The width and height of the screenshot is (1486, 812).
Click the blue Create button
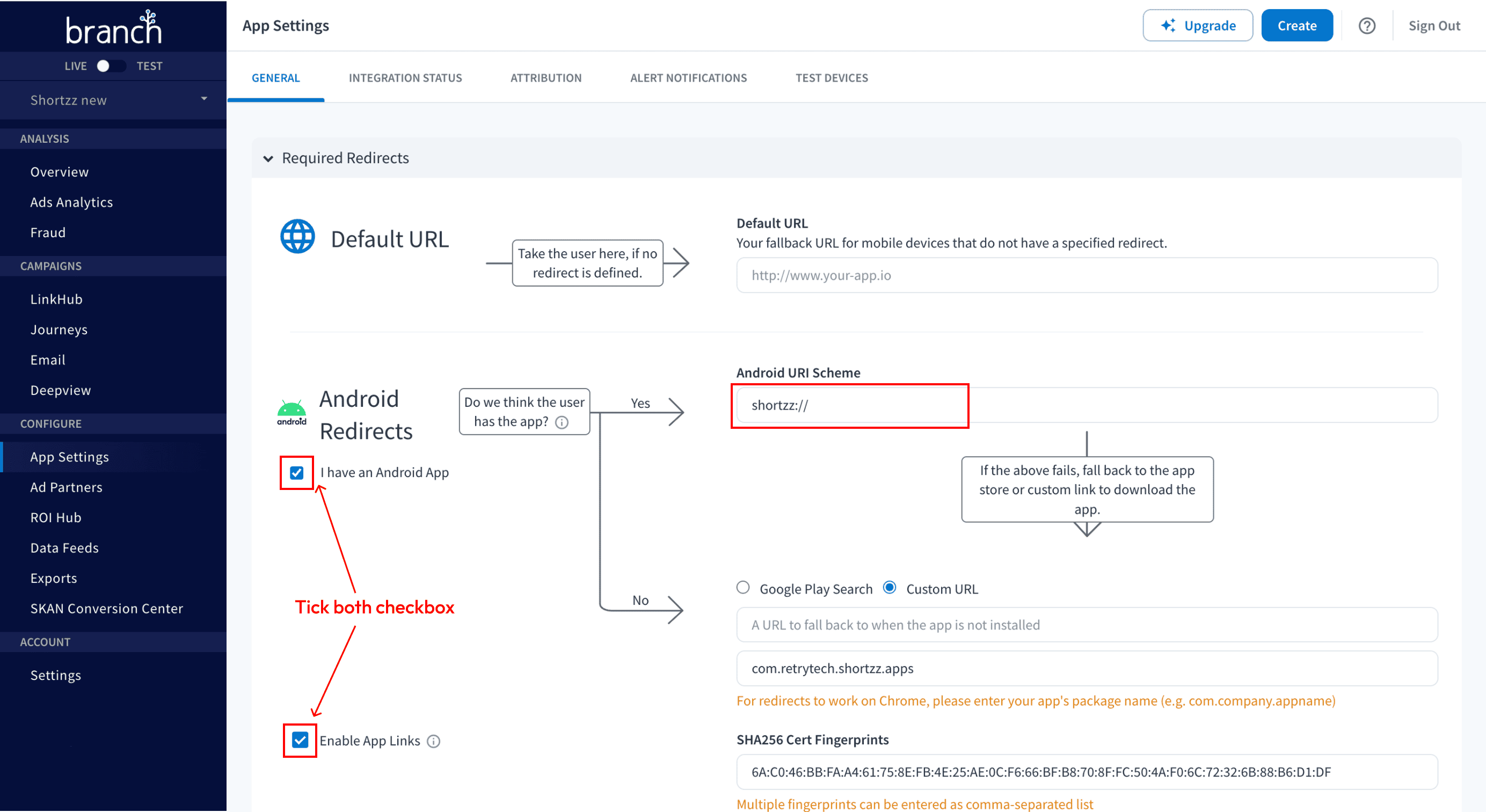pyautogui.click(x=1296, y=25)
